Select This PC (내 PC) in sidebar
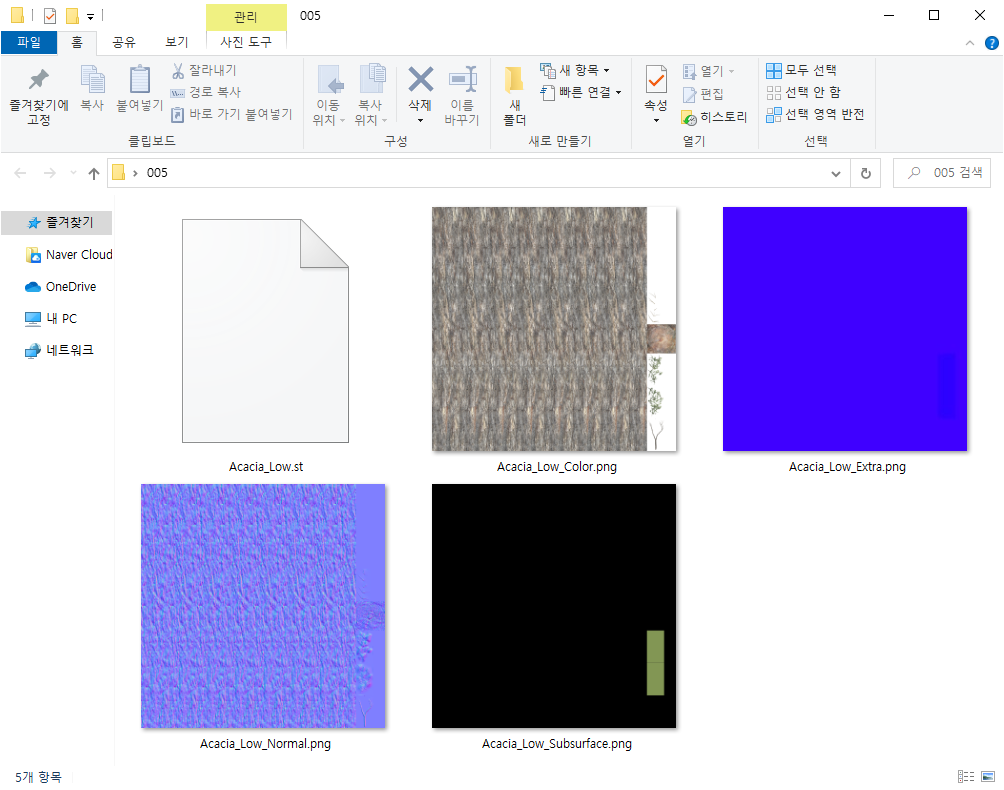 click(x=51, y=319)
